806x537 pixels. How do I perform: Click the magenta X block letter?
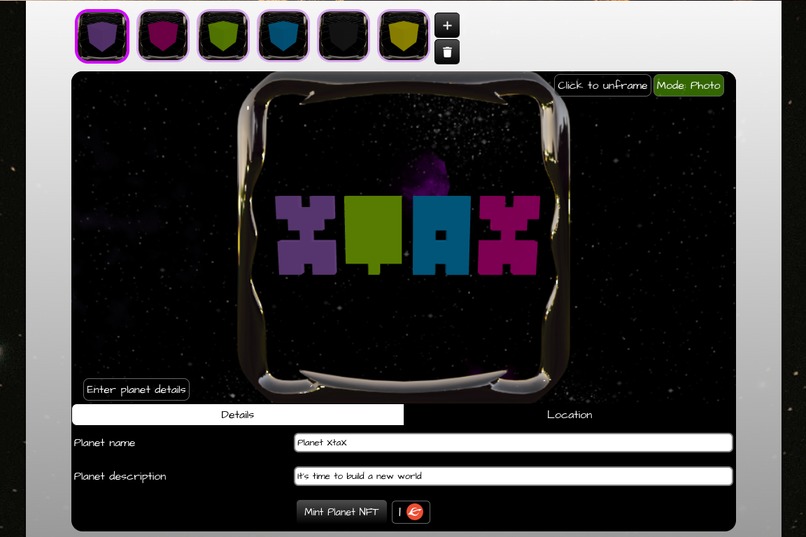coord(508,235)
